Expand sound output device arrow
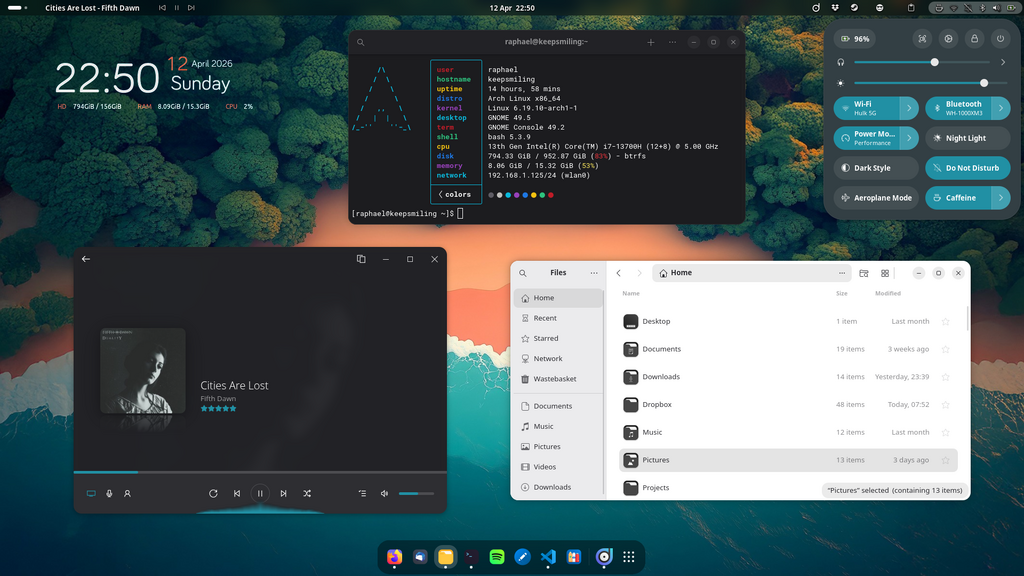This screenshot has width=1024, height=576. tap(1003, 63)
